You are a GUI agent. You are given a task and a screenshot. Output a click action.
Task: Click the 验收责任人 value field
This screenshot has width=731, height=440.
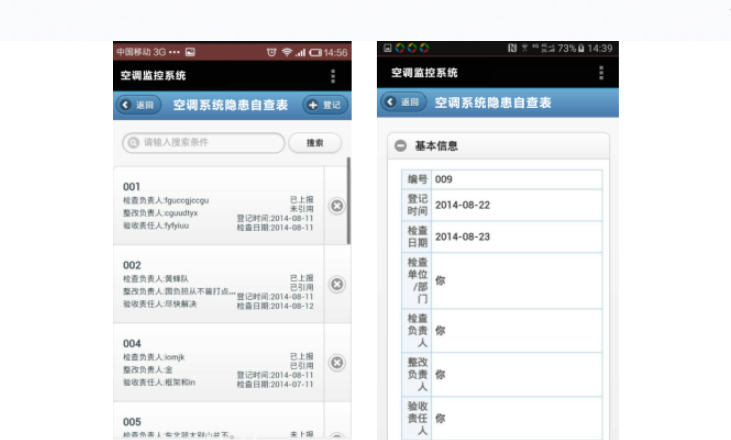click(x=517, y=418)
